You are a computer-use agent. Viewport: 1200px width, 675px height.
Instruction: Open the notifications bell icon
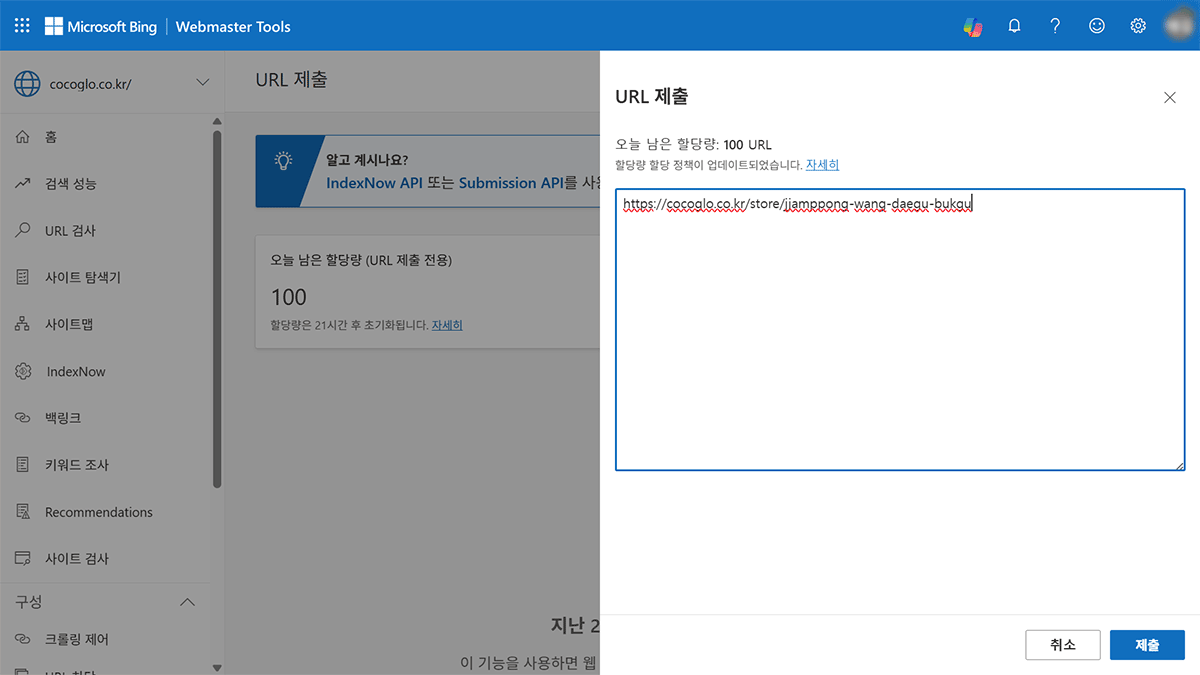point(1014,26)
